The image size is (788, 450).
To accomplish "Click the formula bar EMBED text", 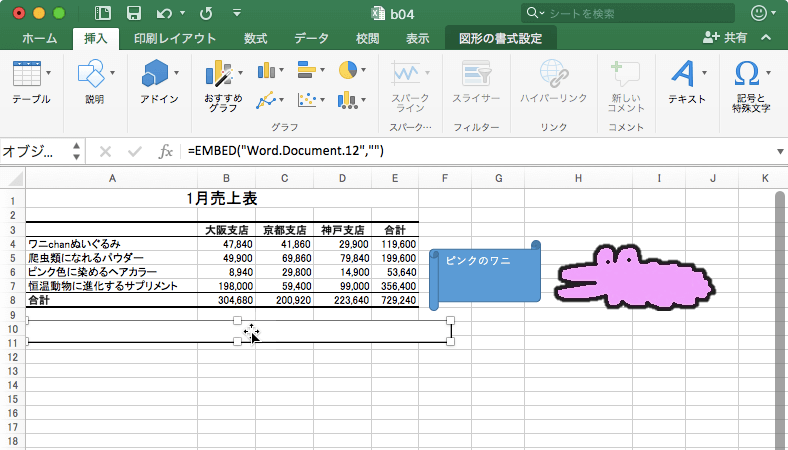I will coord(285,150).
